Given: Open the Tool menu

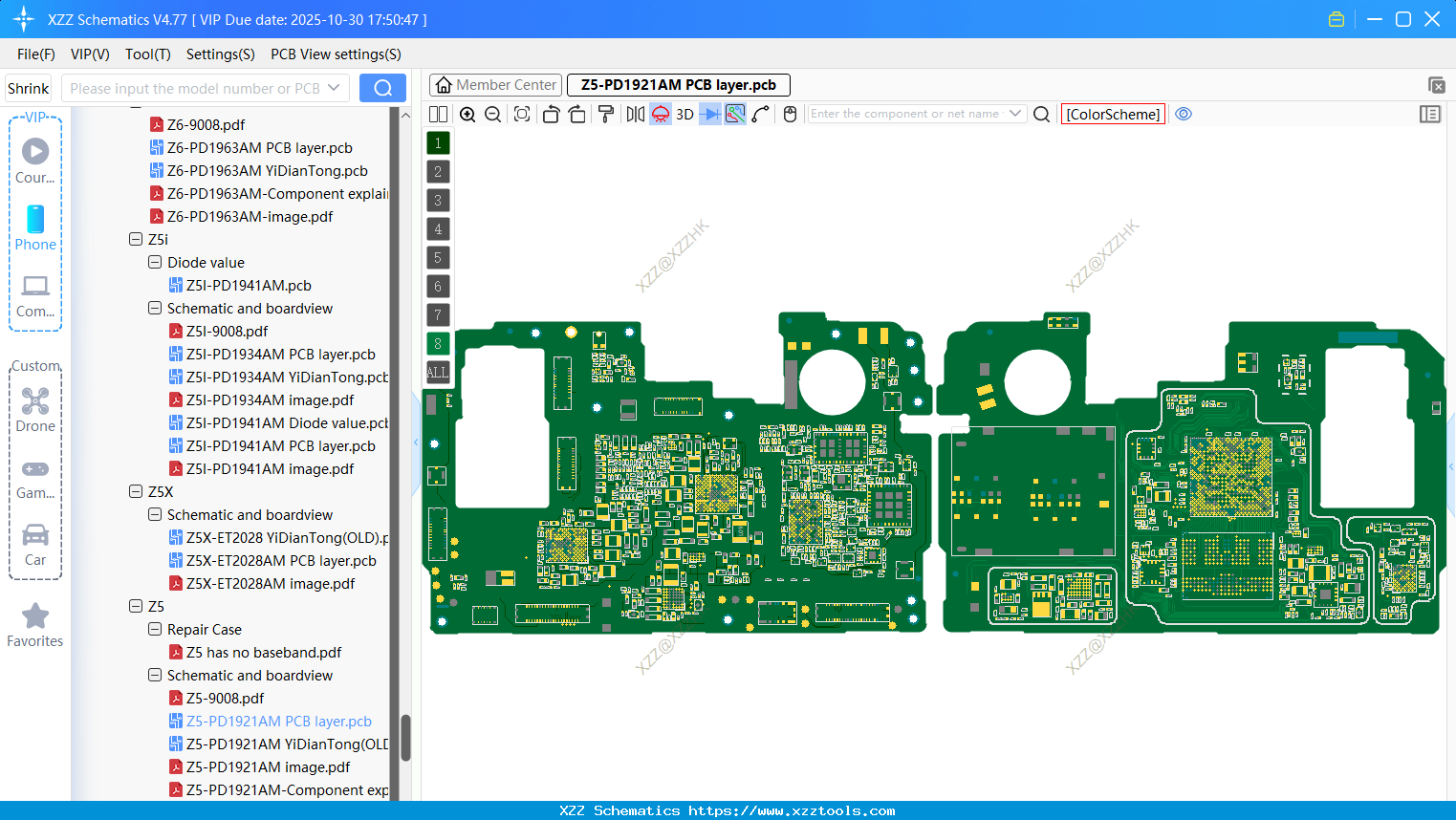Looking at the screenshot, I should (x=147, y=54).
